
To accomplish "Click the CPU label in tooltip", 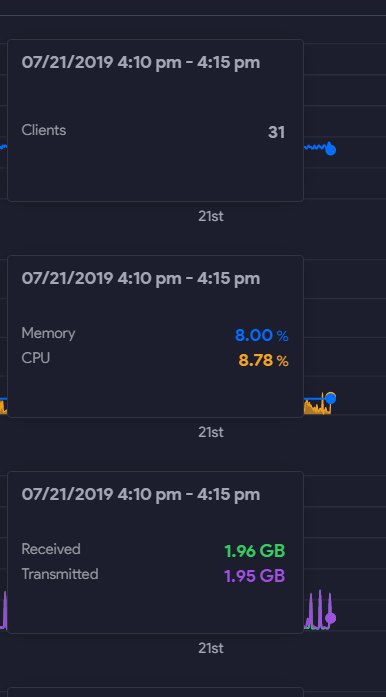I will 36,358.
